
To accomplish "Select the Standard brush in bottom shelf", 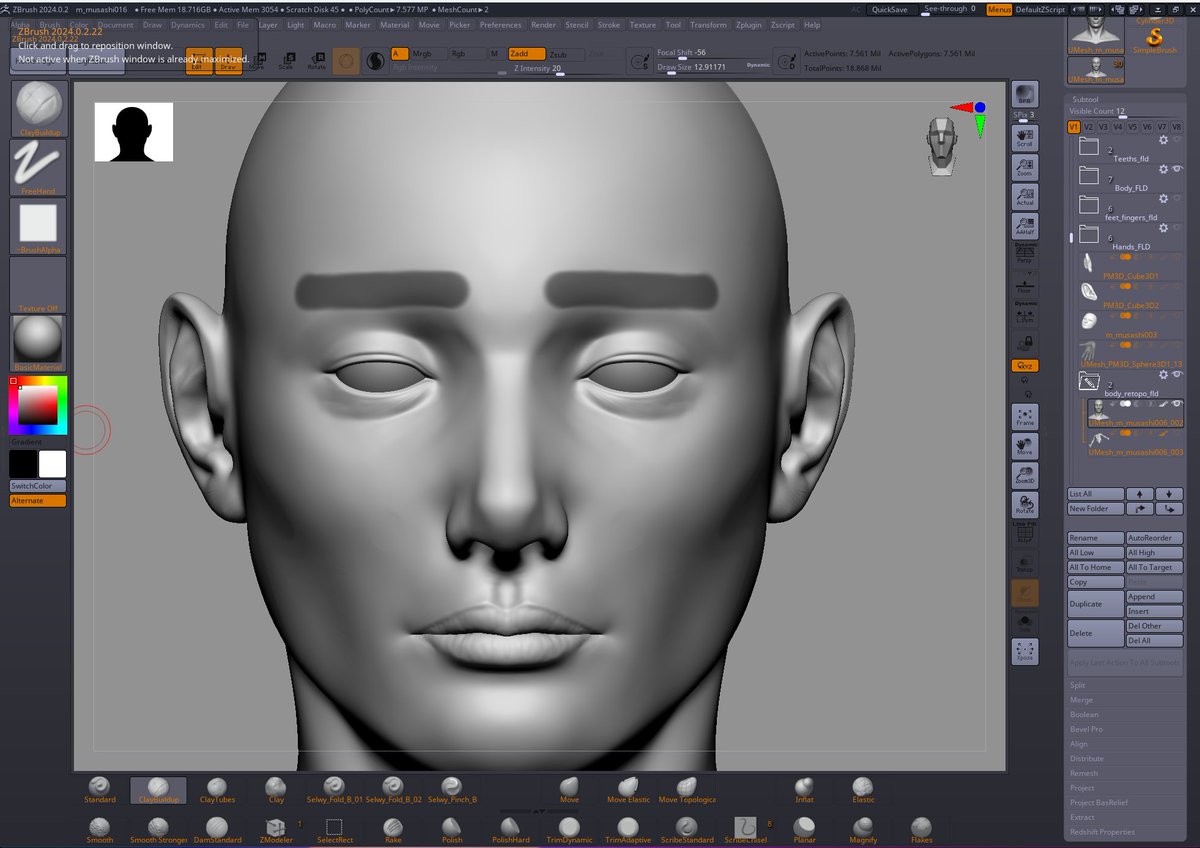I will (100, 790).
